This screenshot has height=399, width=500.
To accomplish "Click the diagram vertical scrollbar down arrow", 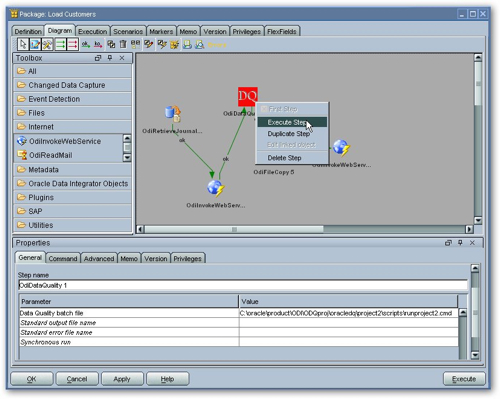I will click(x=478, y=220).
